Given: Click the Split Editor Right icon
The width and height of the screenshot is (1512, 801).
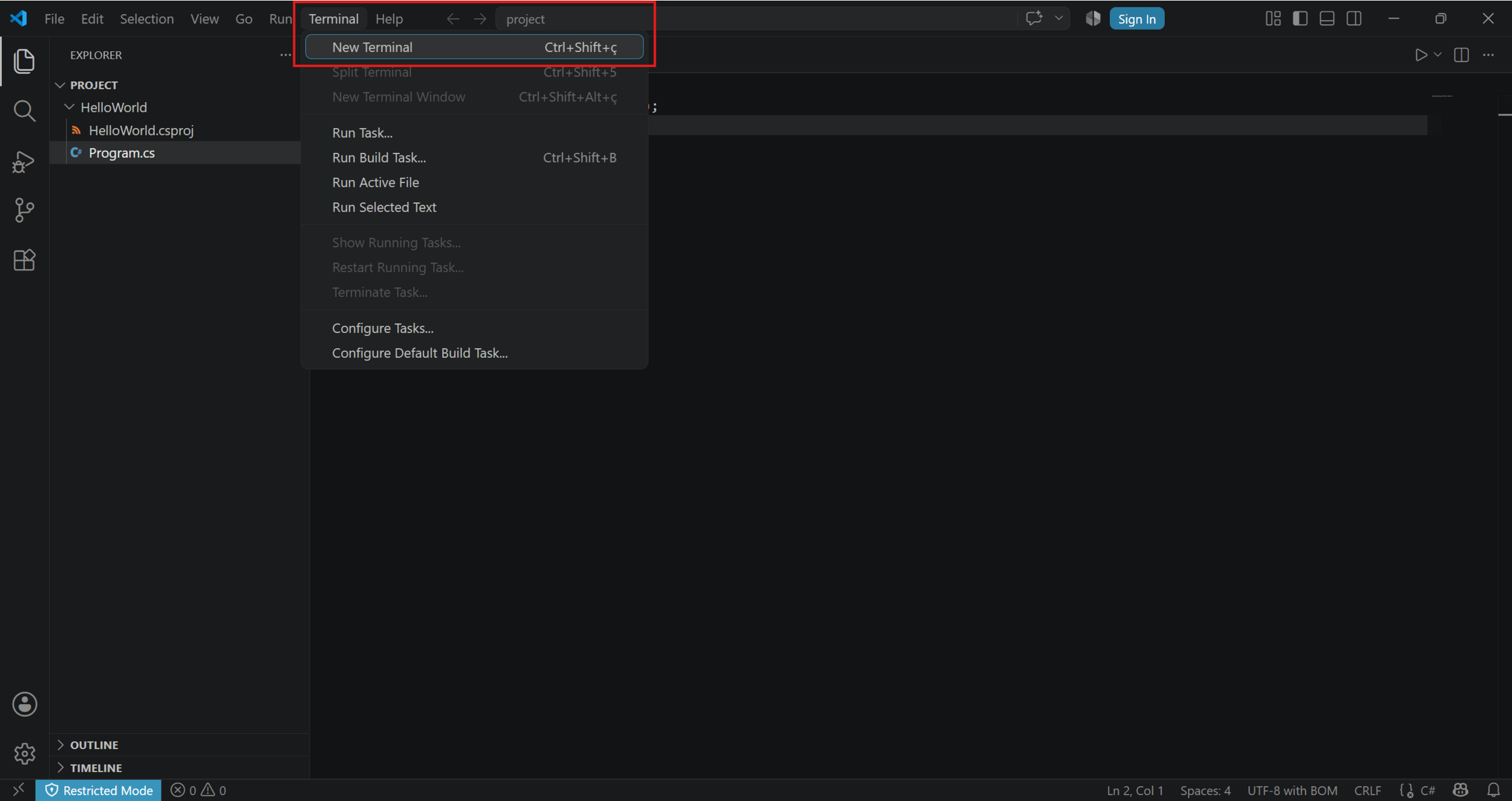Looking at the screenshot, I should [x=1461, y=55].
